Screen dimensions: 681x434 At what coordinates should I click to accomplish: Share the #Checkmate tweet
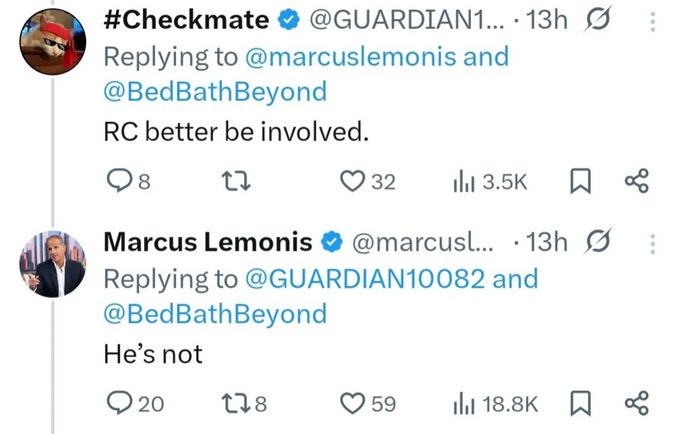637,181
